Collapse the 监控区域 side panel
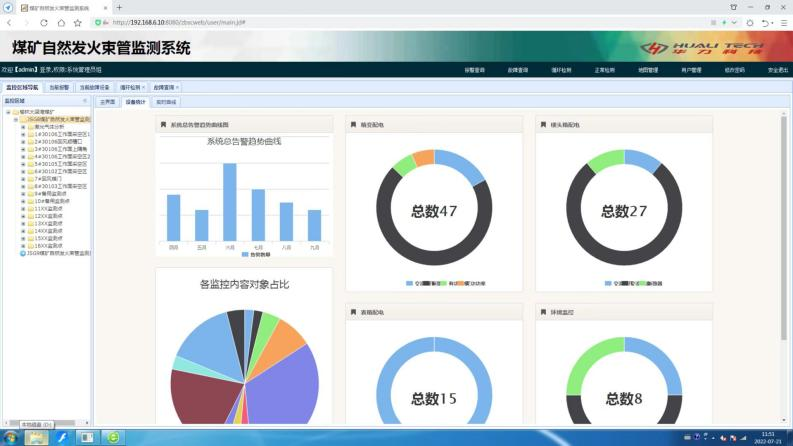Screen dimensions: 793x446 85,101
